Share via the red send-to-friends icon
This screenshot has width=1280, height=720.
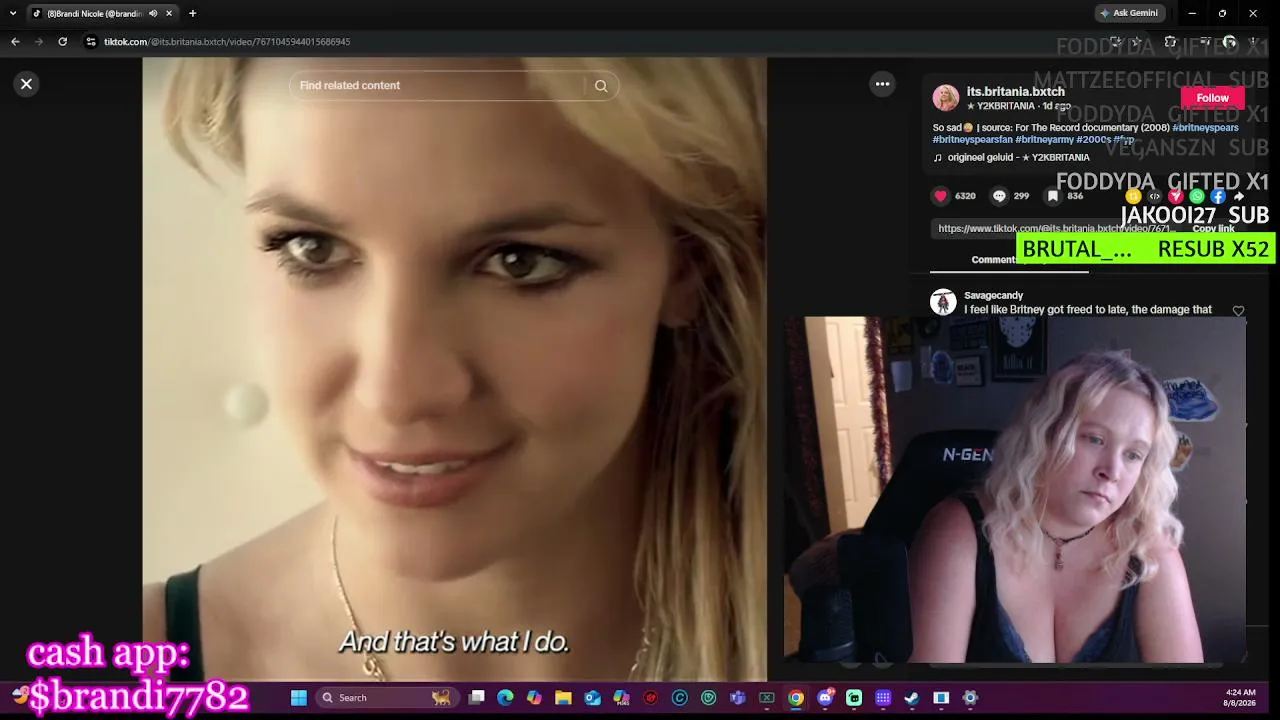(1176, 196)
